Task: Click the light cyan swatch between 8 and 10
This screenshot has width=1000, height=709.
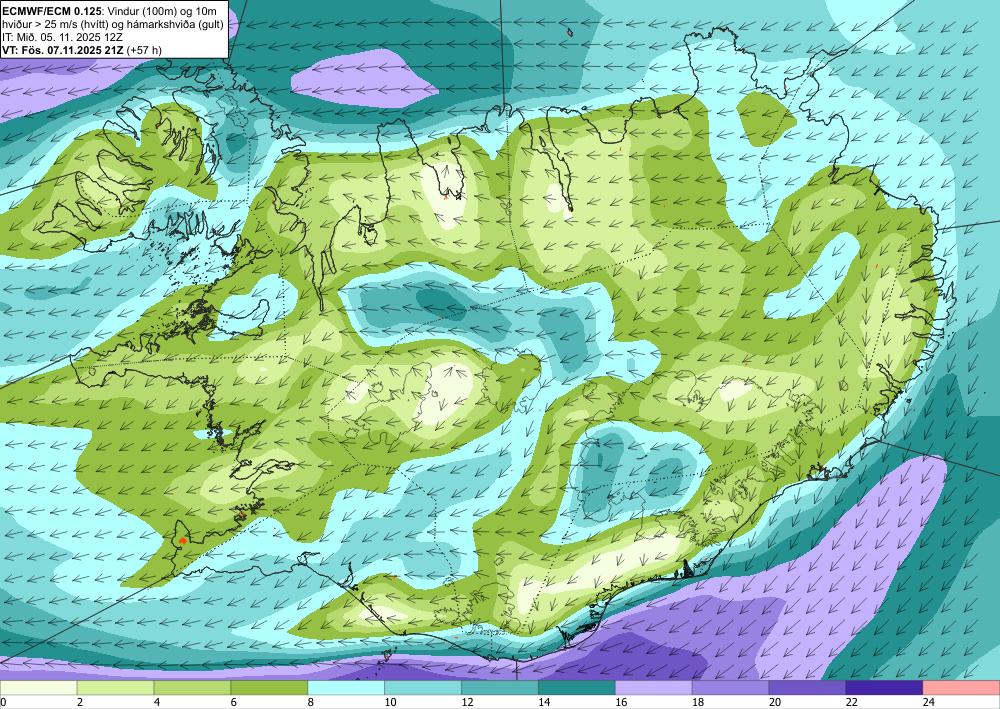Action: click(x=346, y=688)
